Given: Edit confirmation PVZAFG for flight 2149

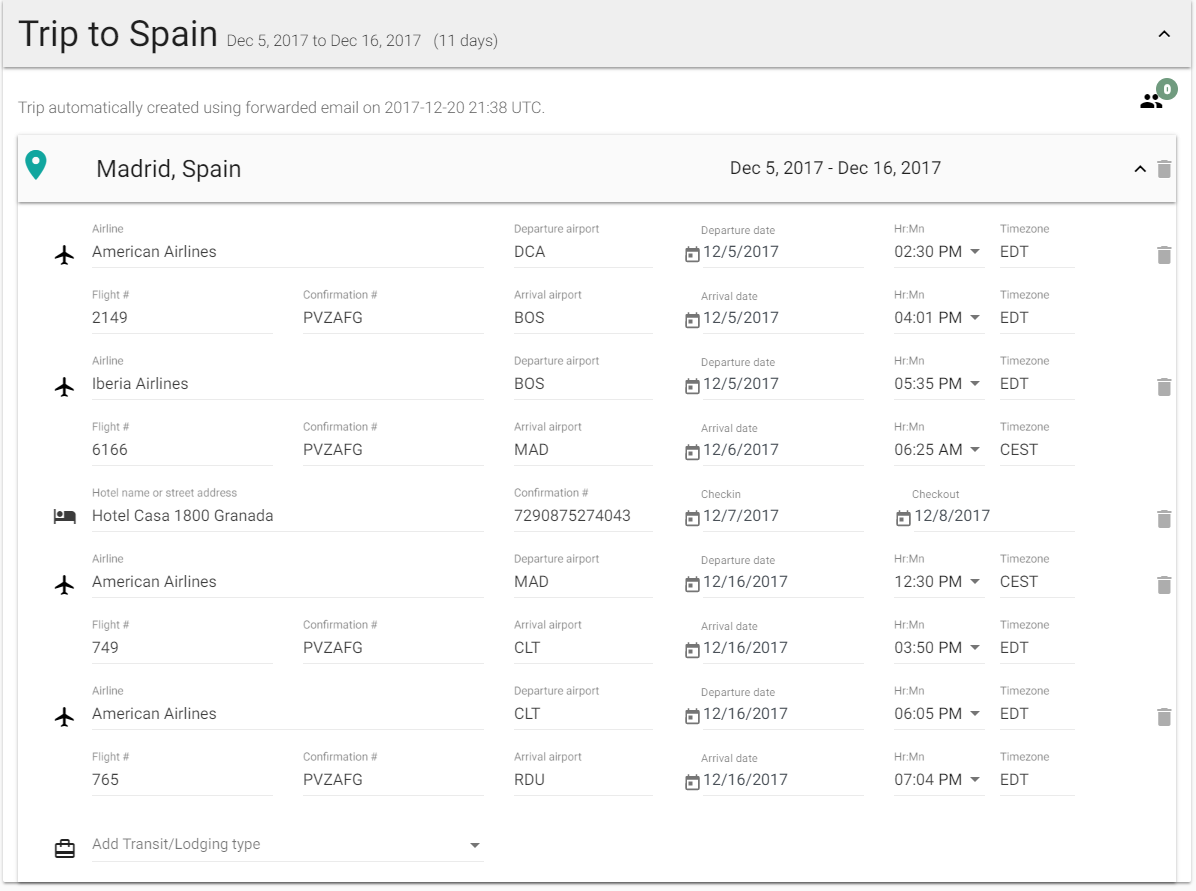Looking at the screenshot, I should [x=393, y=317].
